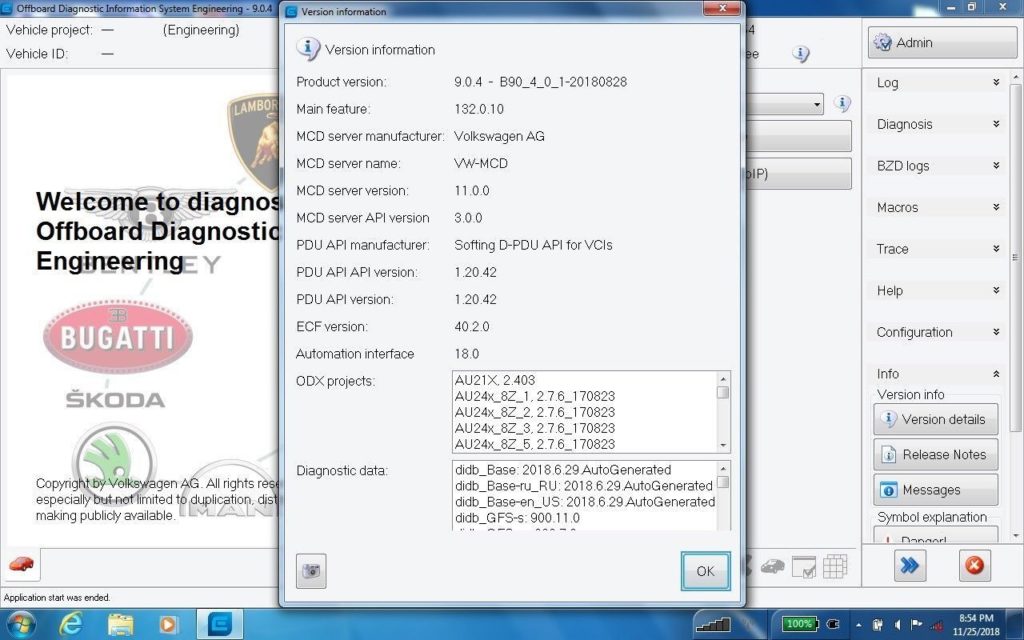The width and height of the screenshot is (1024, 640).
Task: Click the ODX projects list scrollbar down arrow
Action: pyautogui.click(x=723, y=444)
